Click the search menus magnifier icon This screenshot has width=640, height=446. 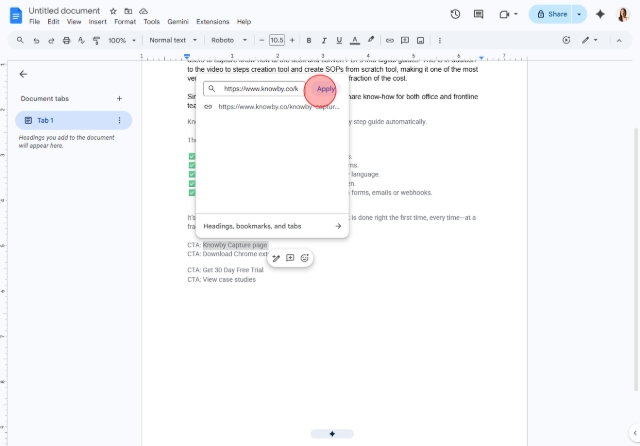tap(20, 40)
